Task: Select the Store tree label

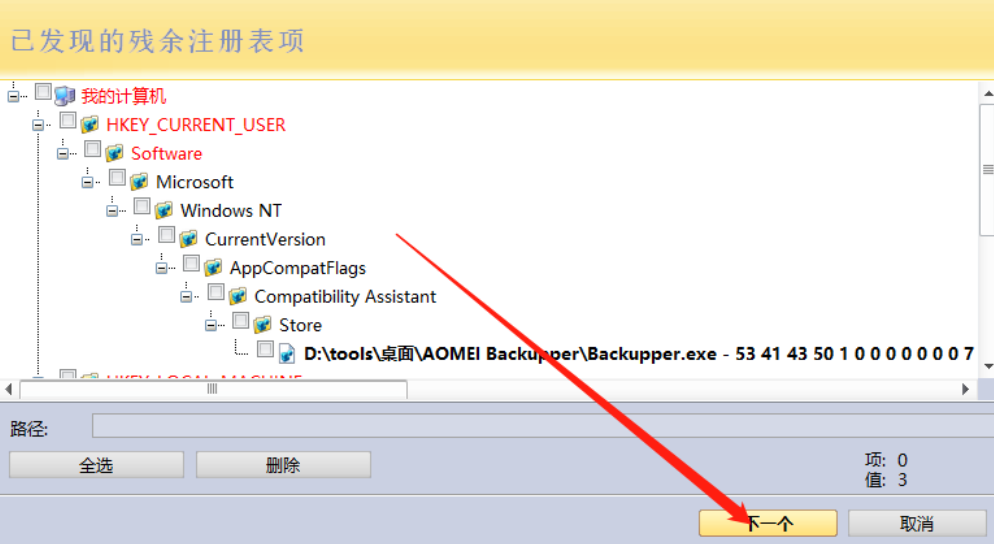Action: (300, 325)
